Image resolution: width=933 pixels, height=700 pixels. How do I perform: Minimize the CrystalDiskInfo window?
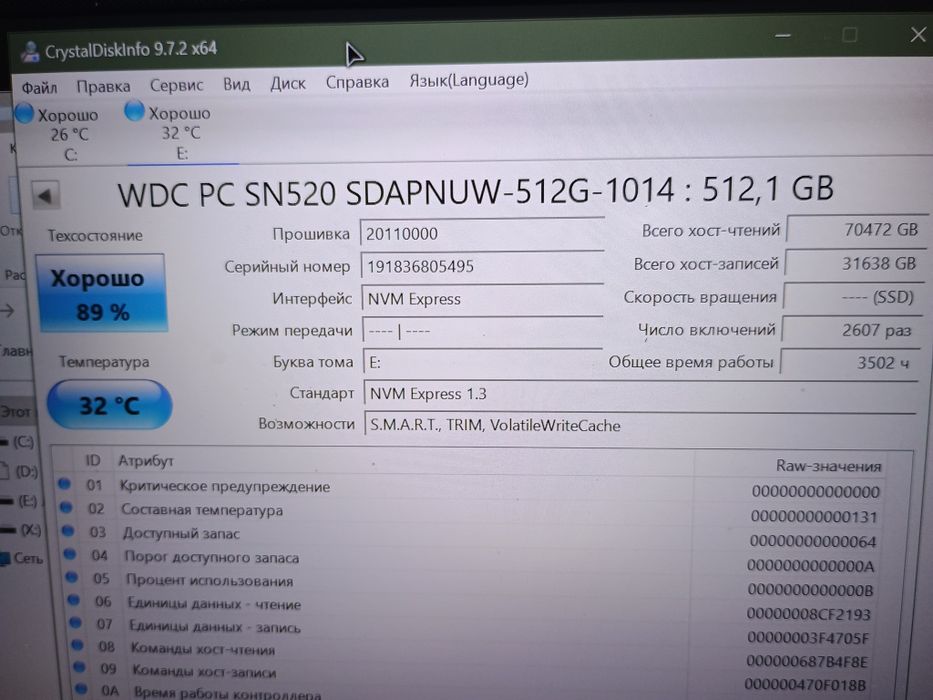(x=783, y=35)
